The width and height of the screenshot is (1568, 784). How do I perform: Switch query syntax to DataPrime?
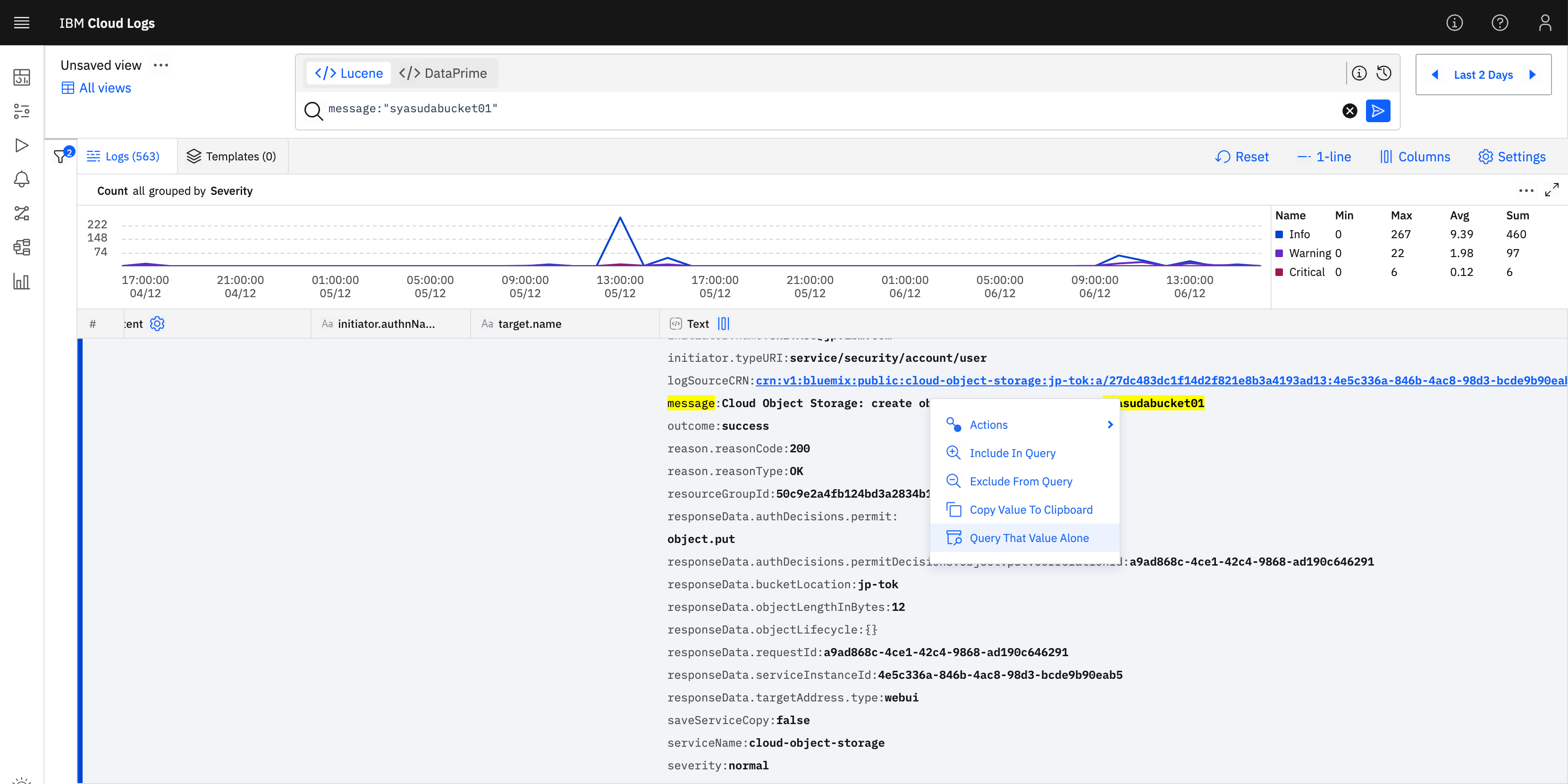(443, 73)
